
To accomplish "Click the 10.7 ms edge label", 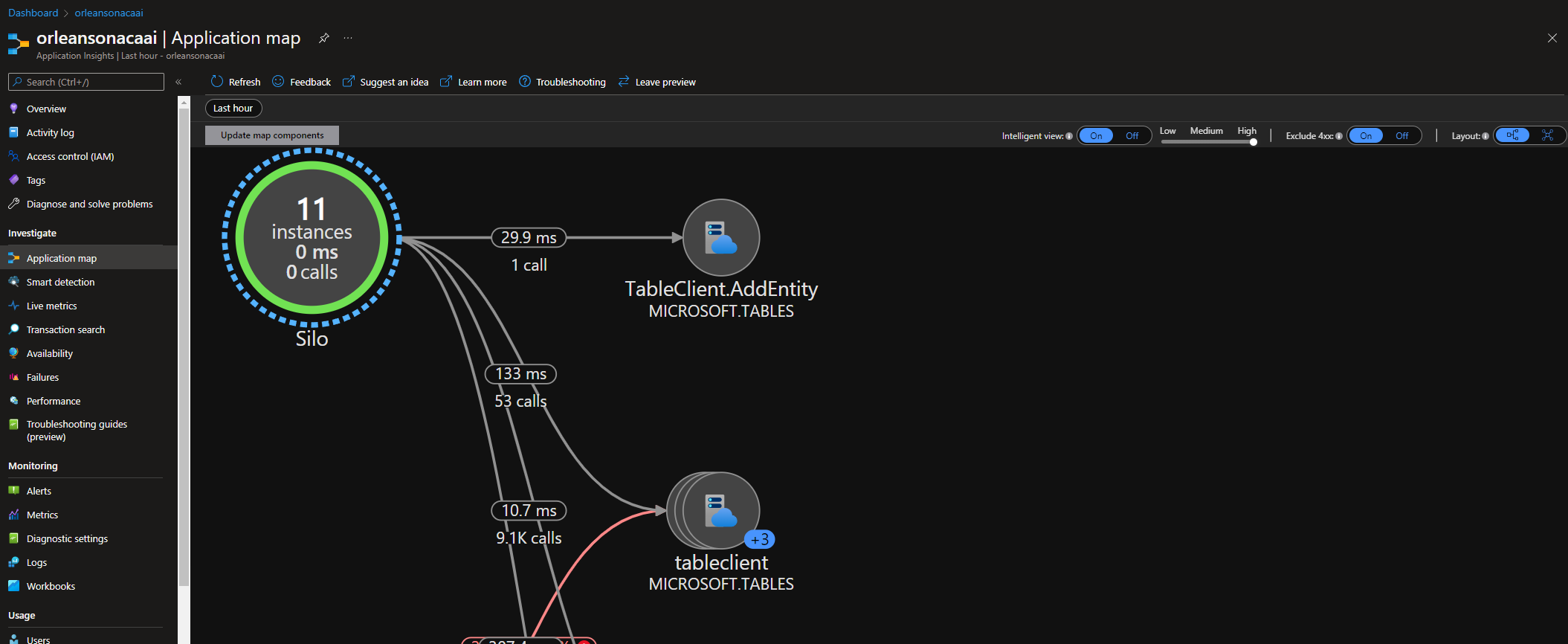I will 529,510.
